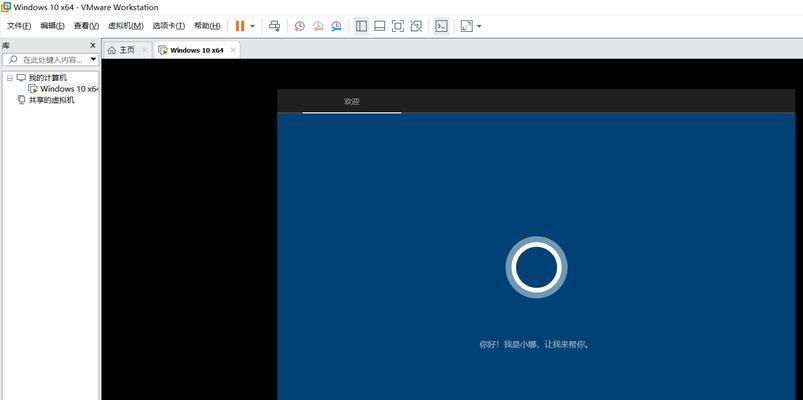Pause the running virtual machine
Screen dimensions: 803x400
[x=240, y=26]
